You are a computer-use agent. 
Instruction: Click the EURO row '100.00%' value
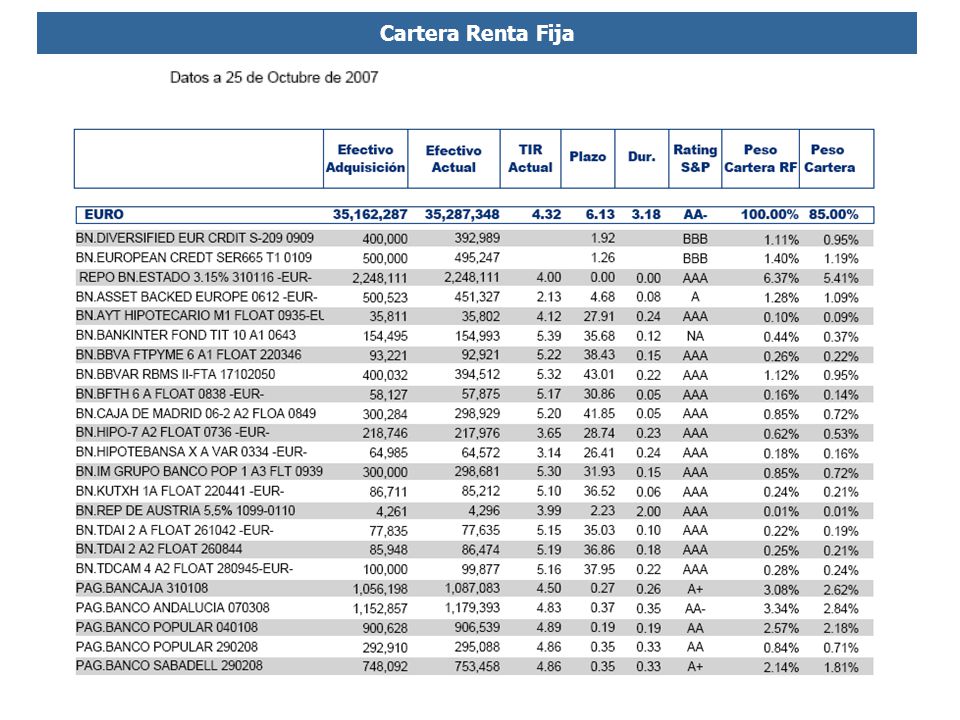(769, 214)
